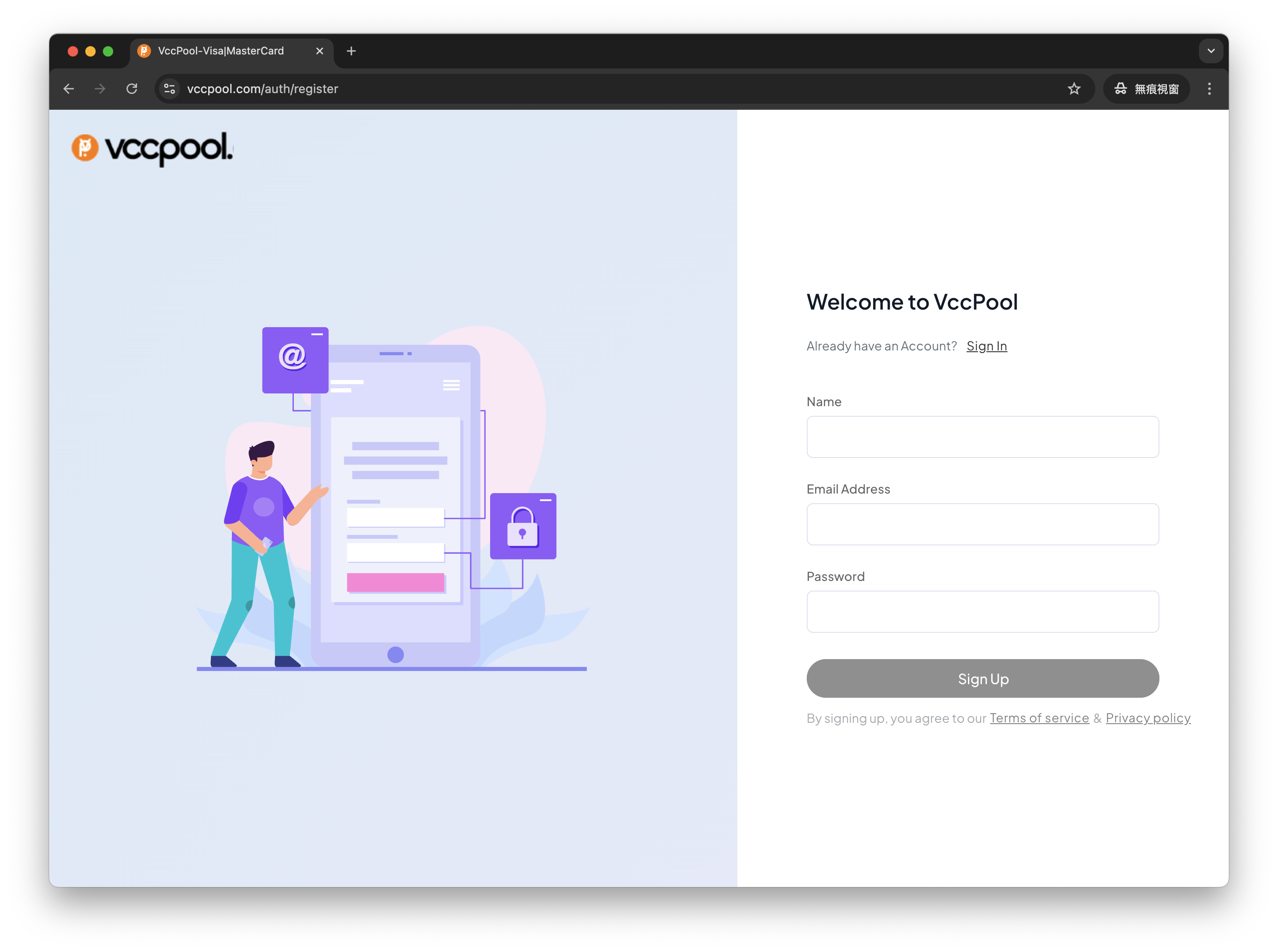This screenshot has height=952, width=1278.
Task: Open a new tab with plus icon
Action: [351, 51]
